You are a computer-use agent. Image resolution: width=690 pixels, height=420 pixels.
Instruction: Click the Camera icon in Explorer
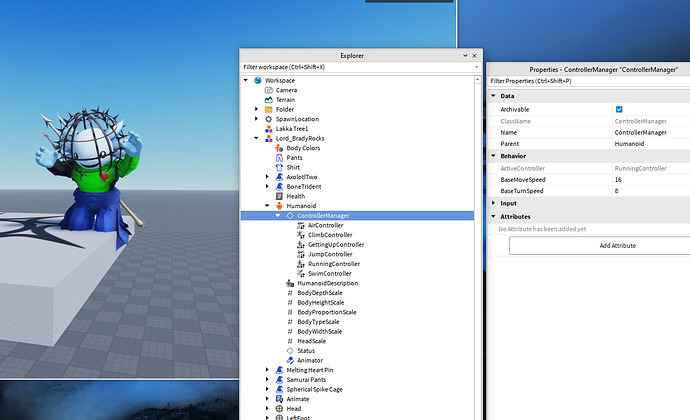point(269,90)
